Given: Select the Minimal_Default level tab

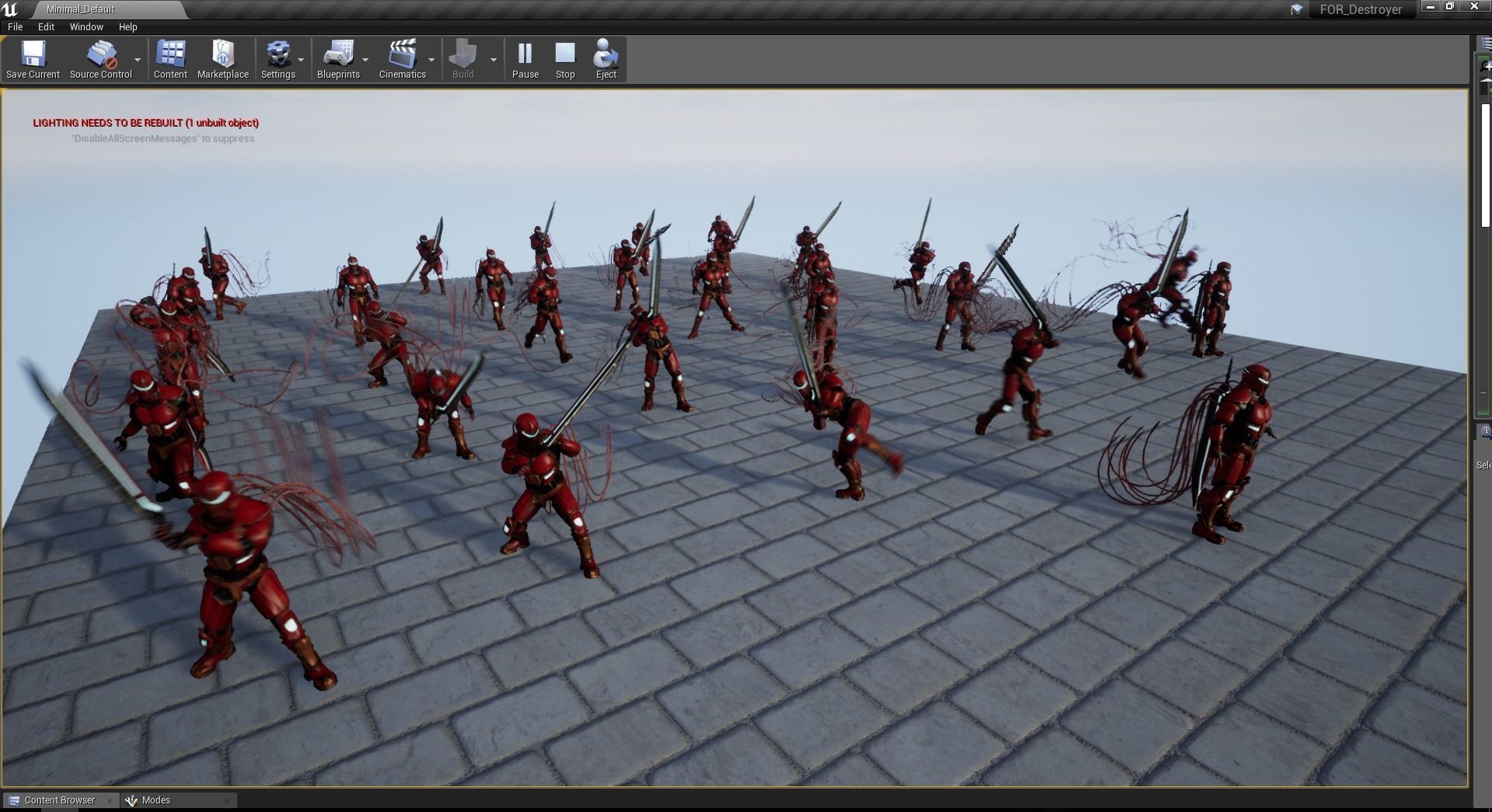Looking at the screenshot, I should point(81,9).
